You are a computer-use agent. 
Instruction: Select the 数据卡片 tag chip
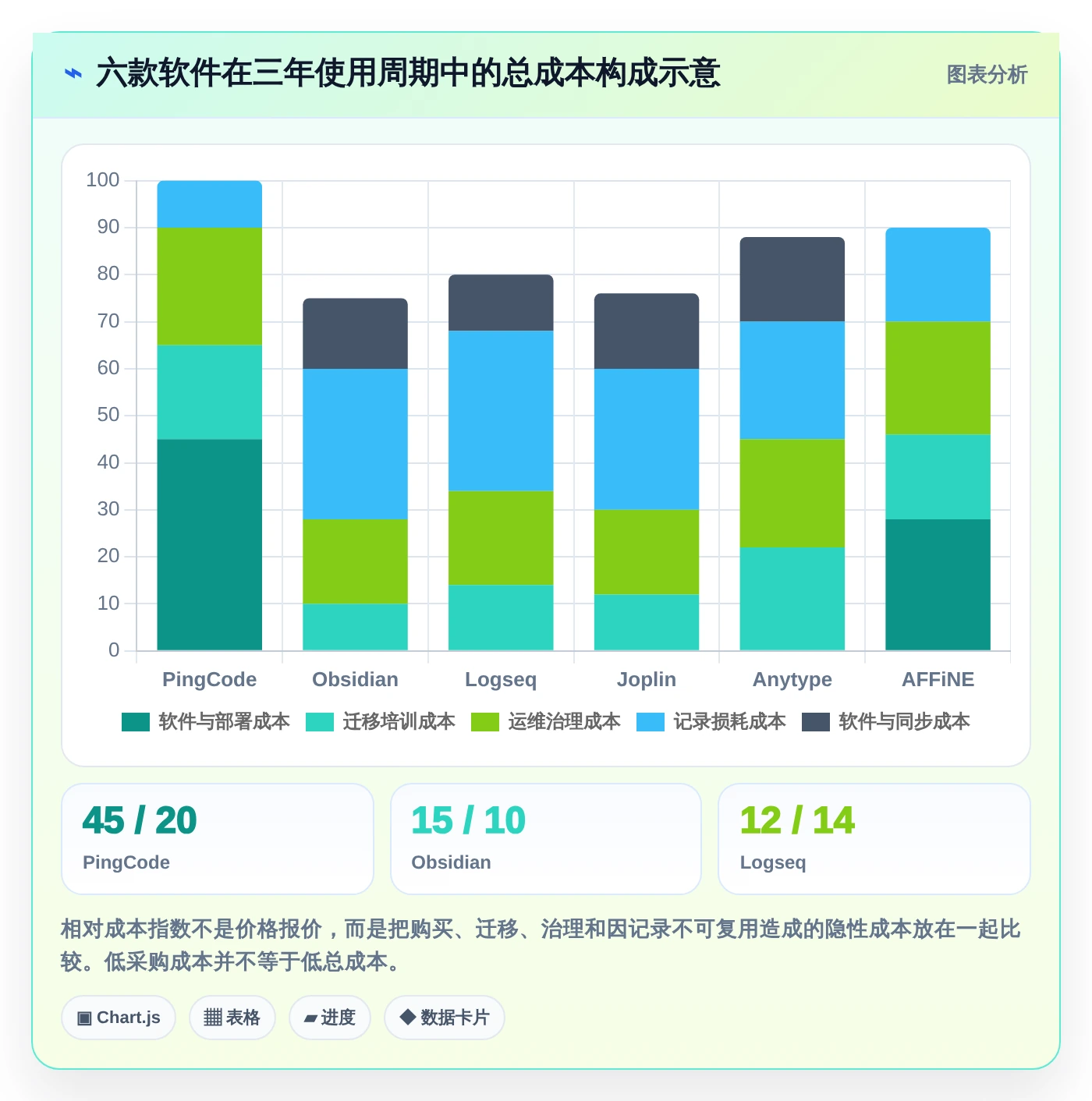tap(445, 1018)
